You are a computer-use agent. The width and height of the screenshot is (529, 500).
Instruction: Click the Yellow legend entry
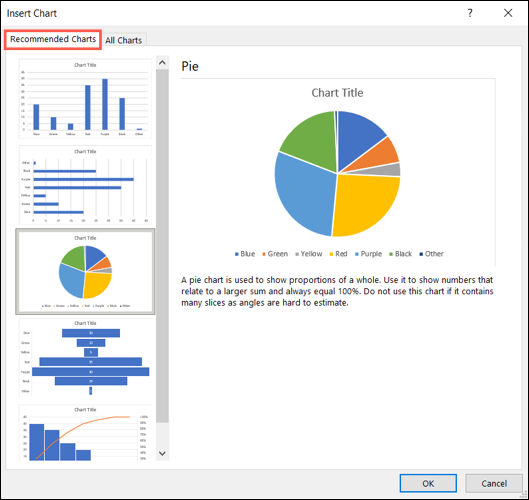tap(309, 254)
